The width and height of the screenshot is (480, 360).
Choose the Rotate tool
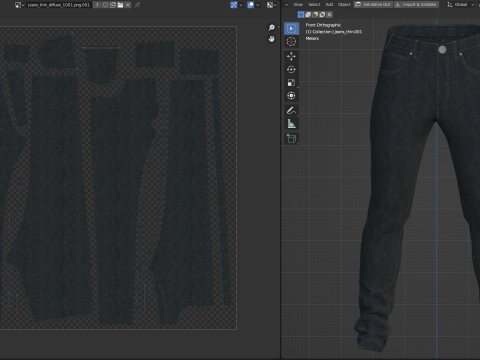click(x=291, y=69)
